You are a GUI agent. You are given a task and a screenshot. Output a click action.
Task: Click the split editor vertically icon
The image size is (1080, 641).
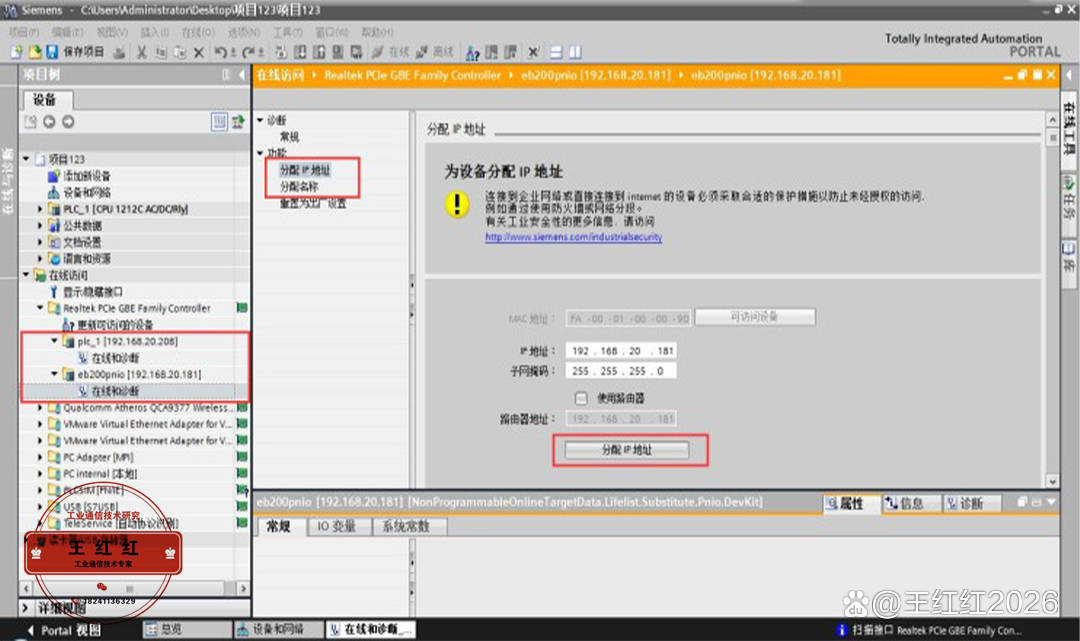(x=576, y=52)
